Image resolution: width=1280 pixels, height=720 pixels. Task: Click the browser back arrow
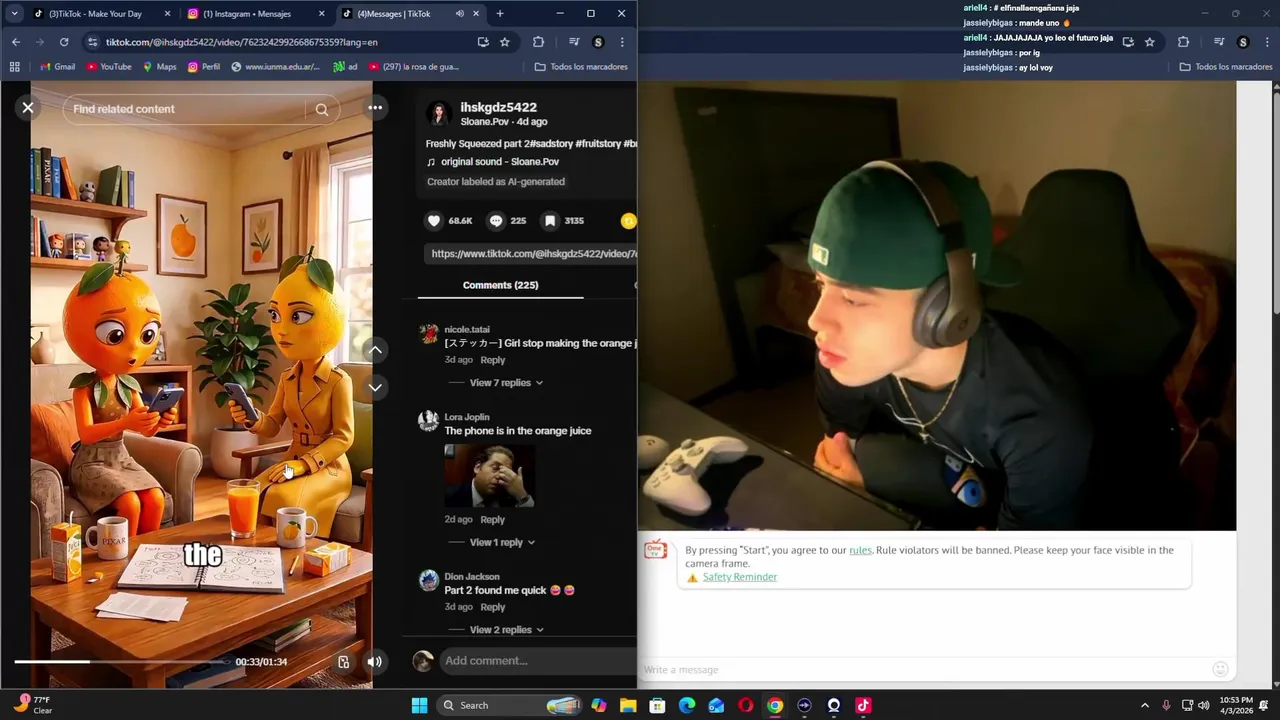[x=16, y=42]
